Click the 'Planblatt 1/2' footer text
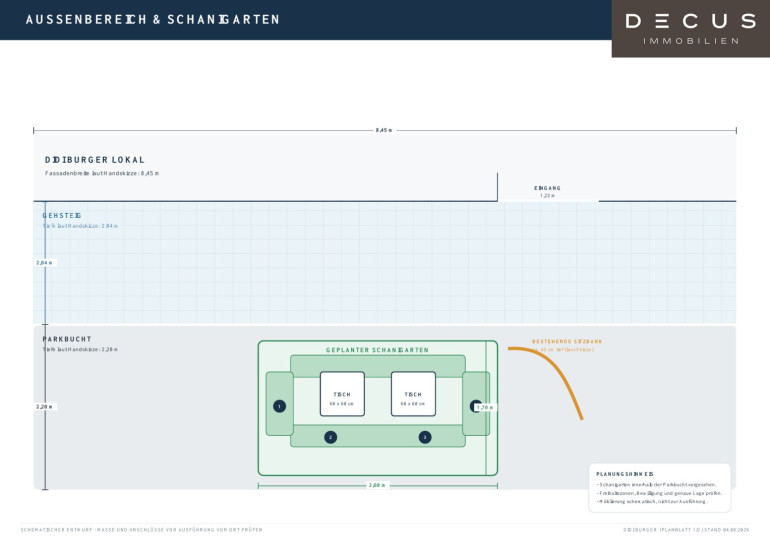The height and width of the screenshot is (545, 770). [682, 530]
